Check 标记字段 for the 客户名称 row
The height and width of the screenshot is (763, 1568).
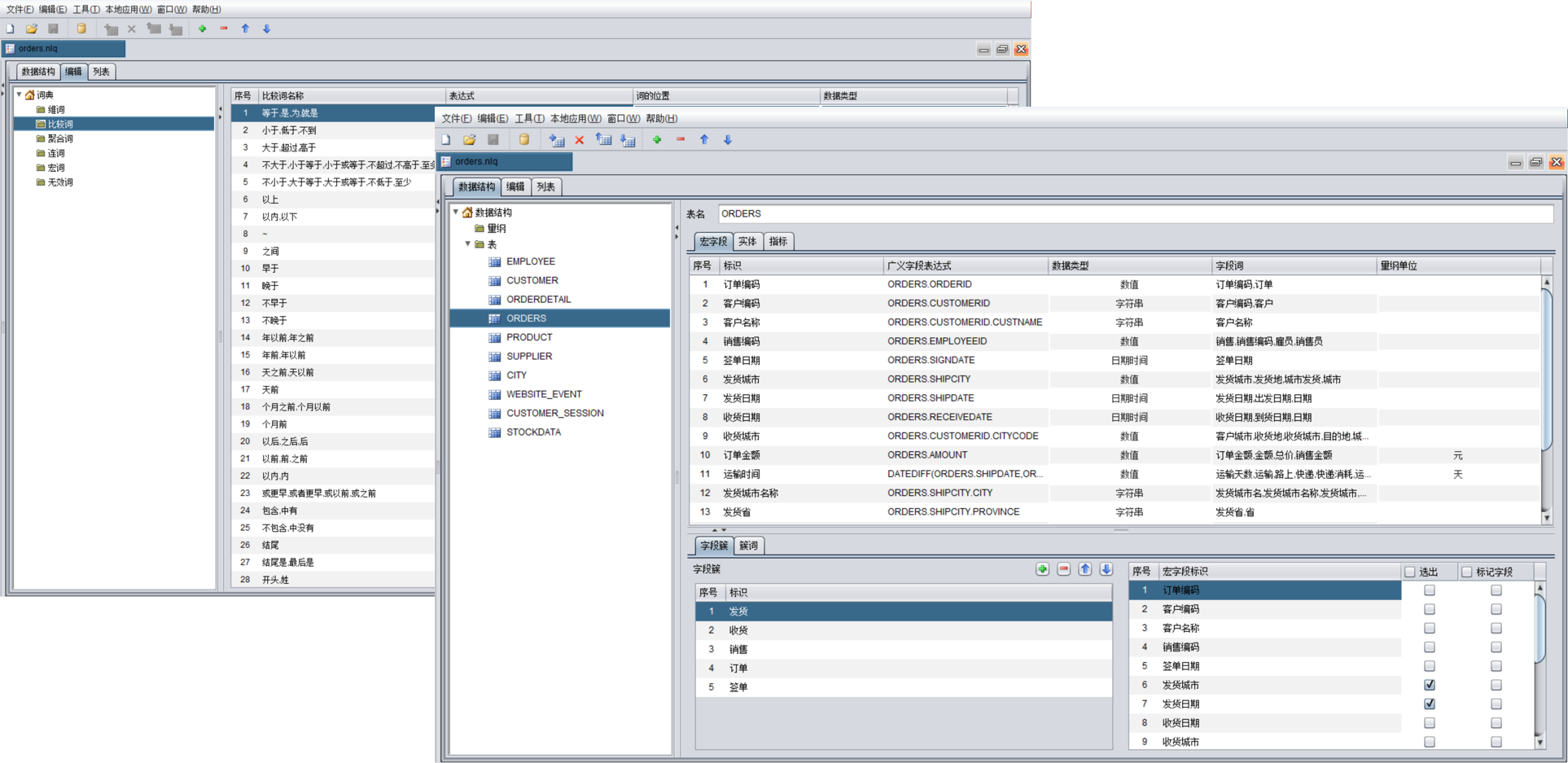[x=1496, y=628]
